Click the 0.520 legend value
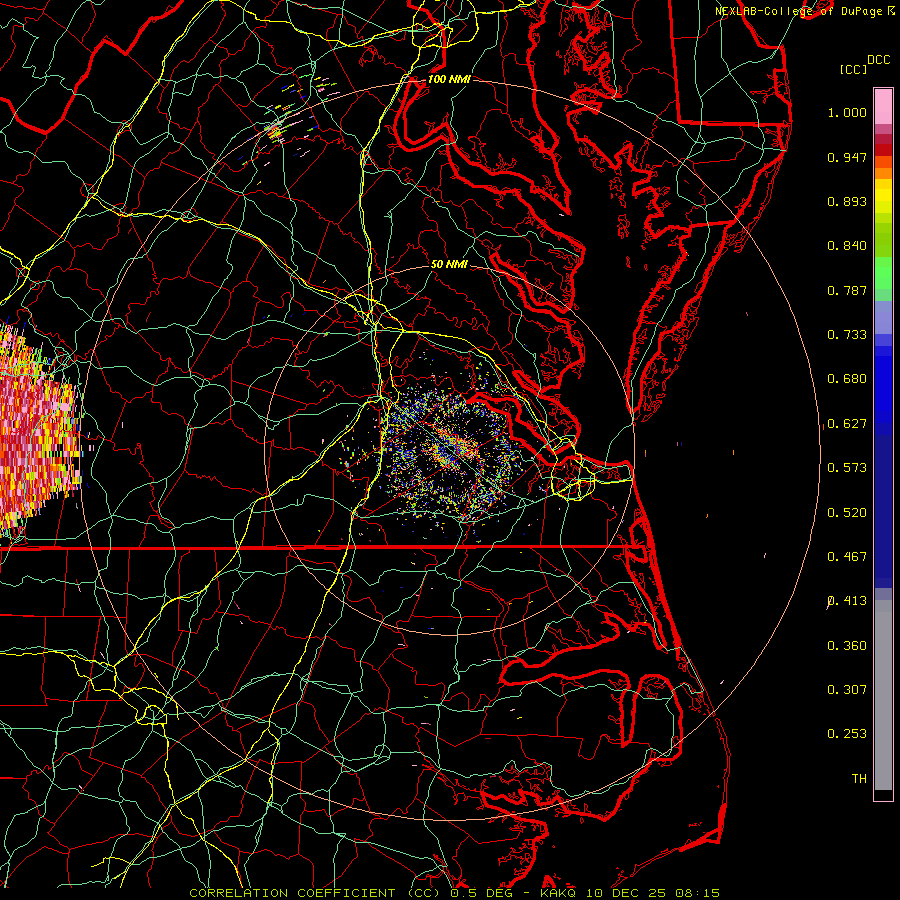 click(847, 513)
